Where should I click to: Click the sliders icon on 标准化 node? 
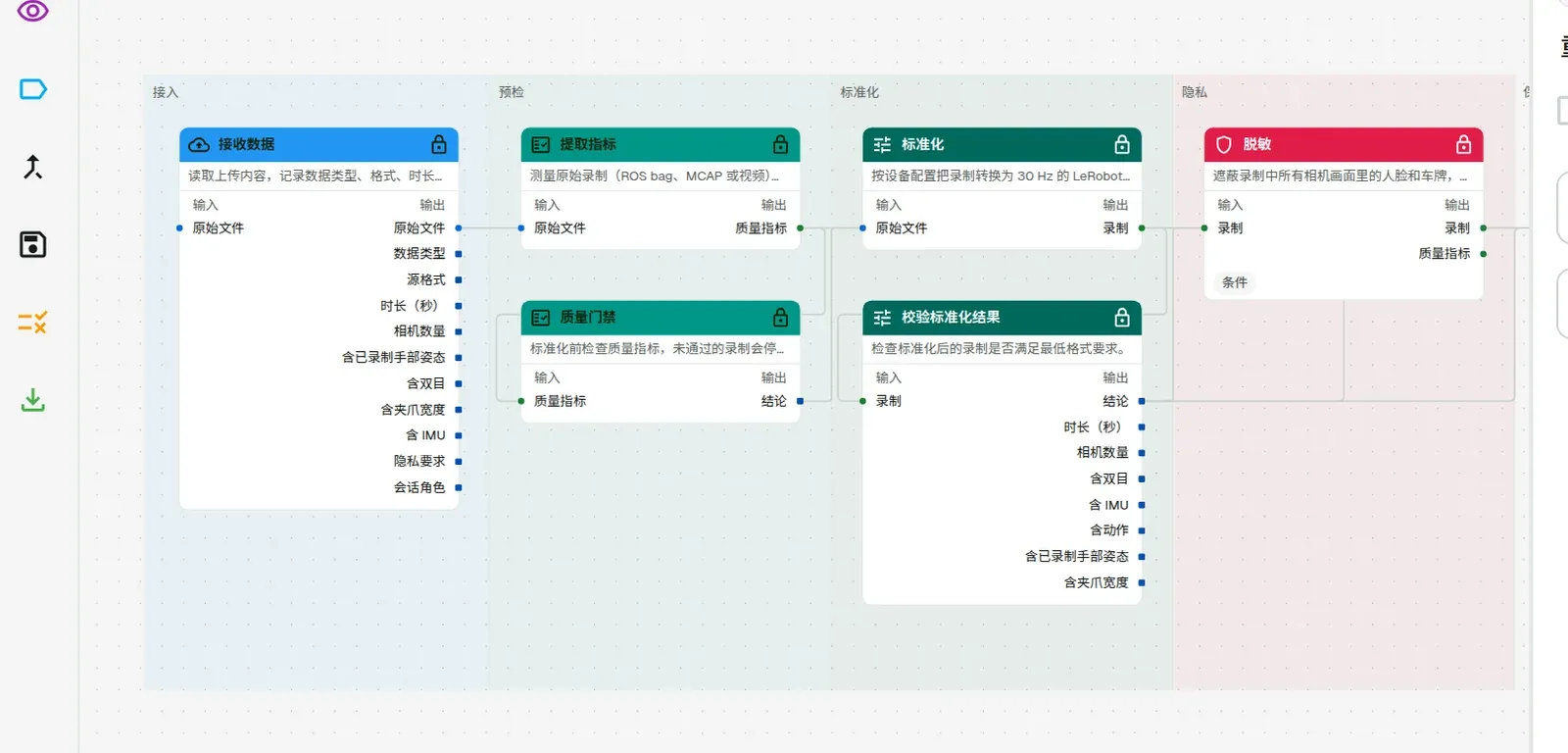(x=882, y=144)
